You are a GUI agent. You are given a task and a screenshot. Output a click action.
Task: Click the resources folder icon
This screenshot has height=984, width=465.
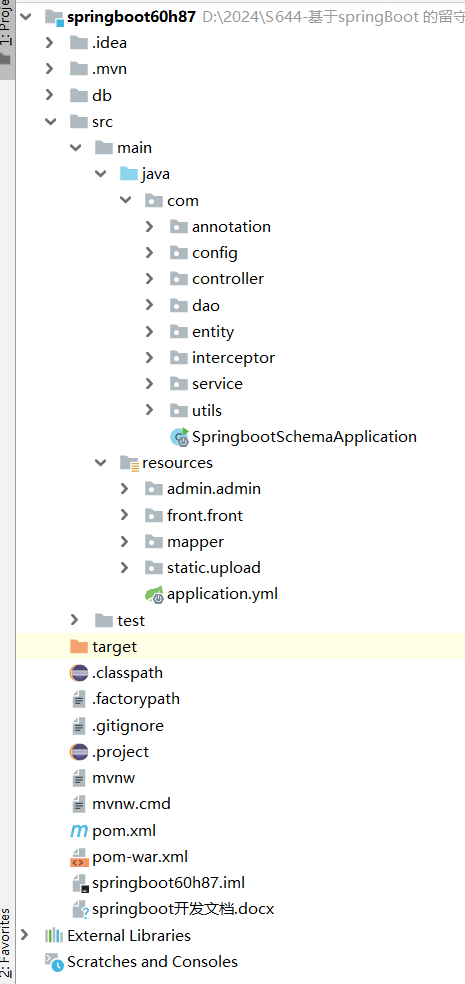pyautogui.click(x=129, y=463)
